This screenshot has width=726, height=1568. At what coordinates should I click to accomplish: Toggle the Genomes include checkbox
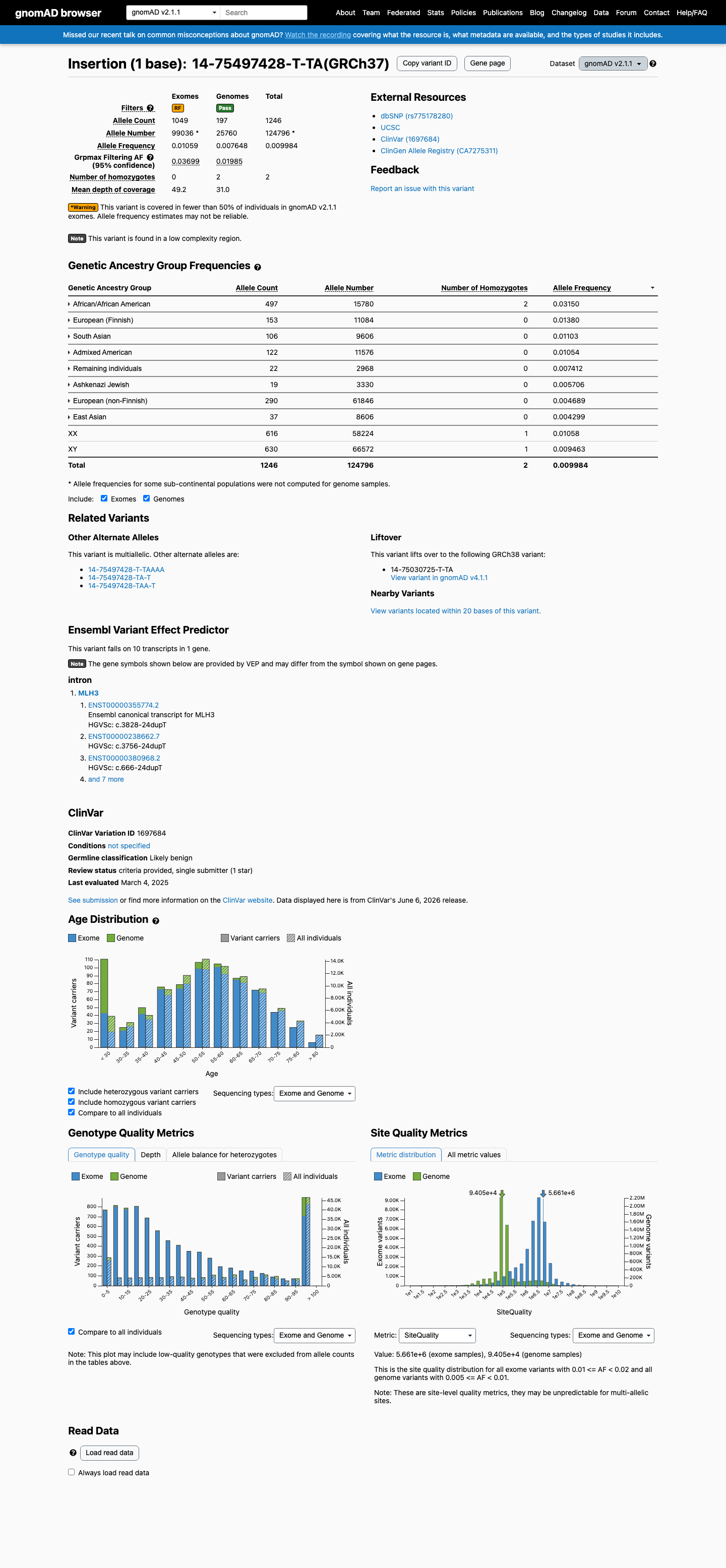146,498
